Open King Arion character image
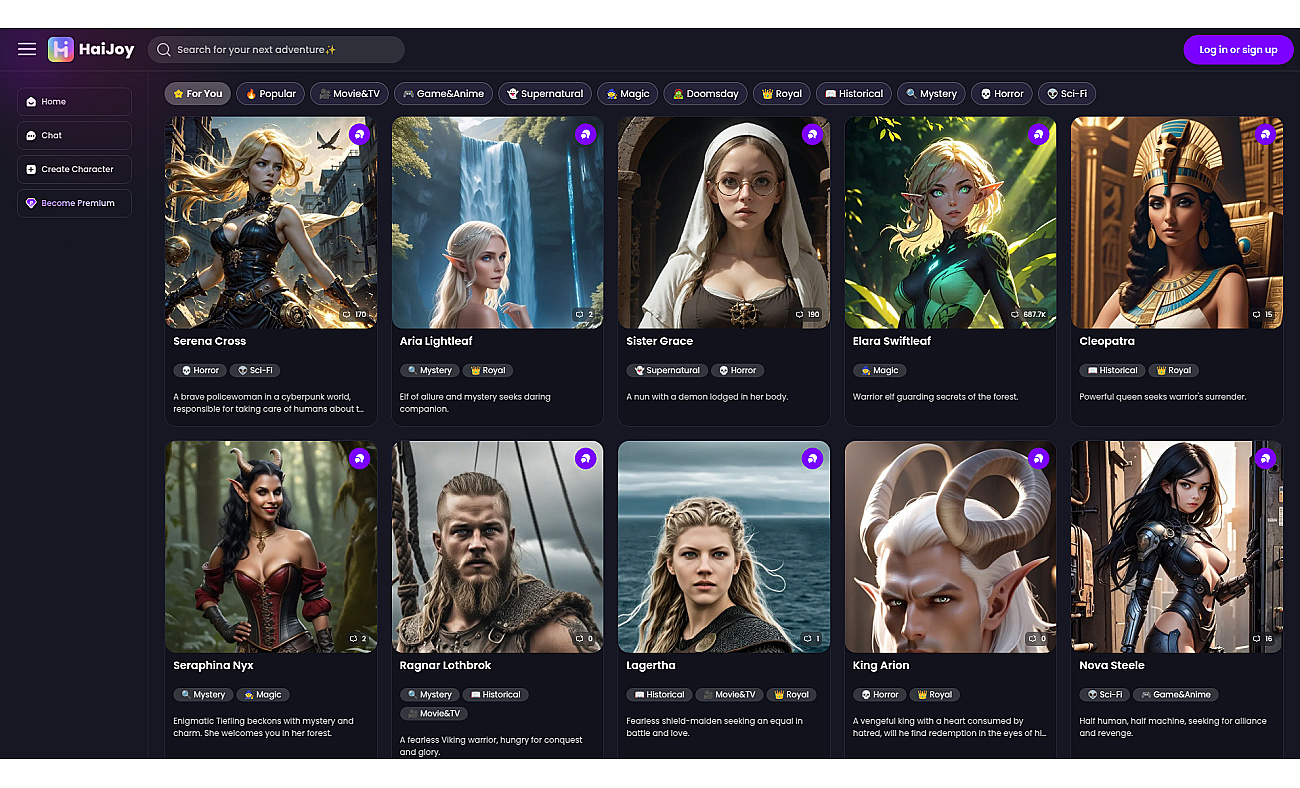This screenshot has width=1300, height=788. tap(950, 547)
